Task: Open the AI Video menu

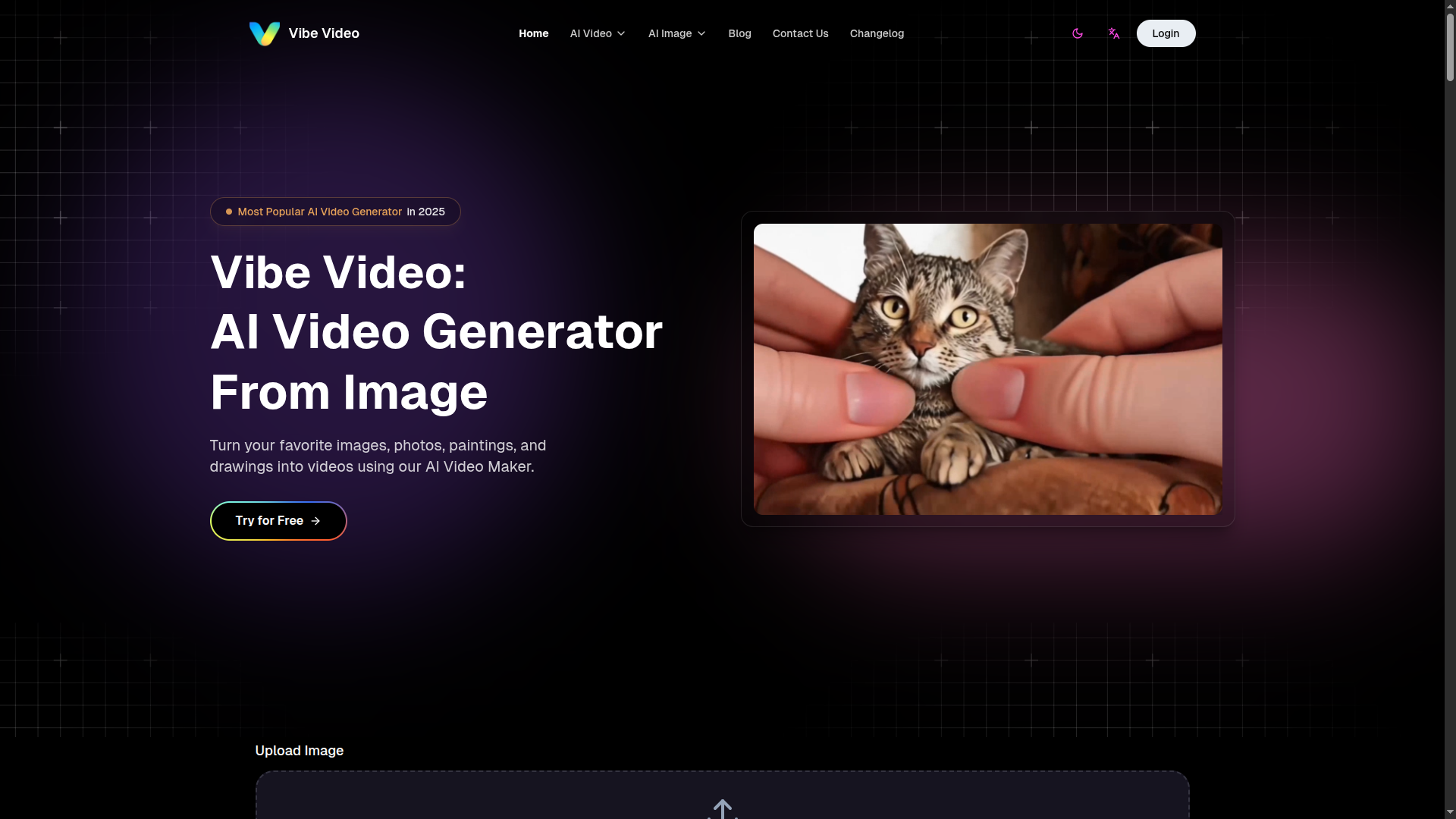Action: click(591, 33)
